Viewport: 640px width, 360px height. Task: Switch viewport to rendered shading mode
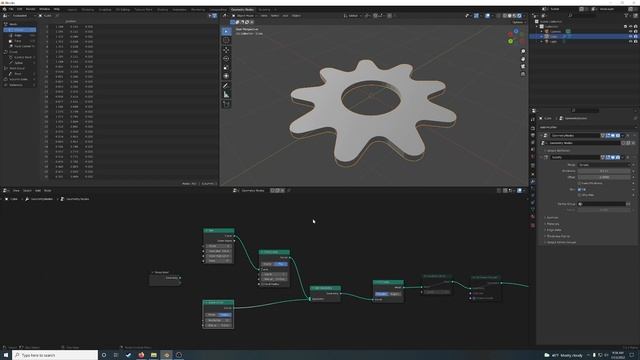(x=519, y=16)
